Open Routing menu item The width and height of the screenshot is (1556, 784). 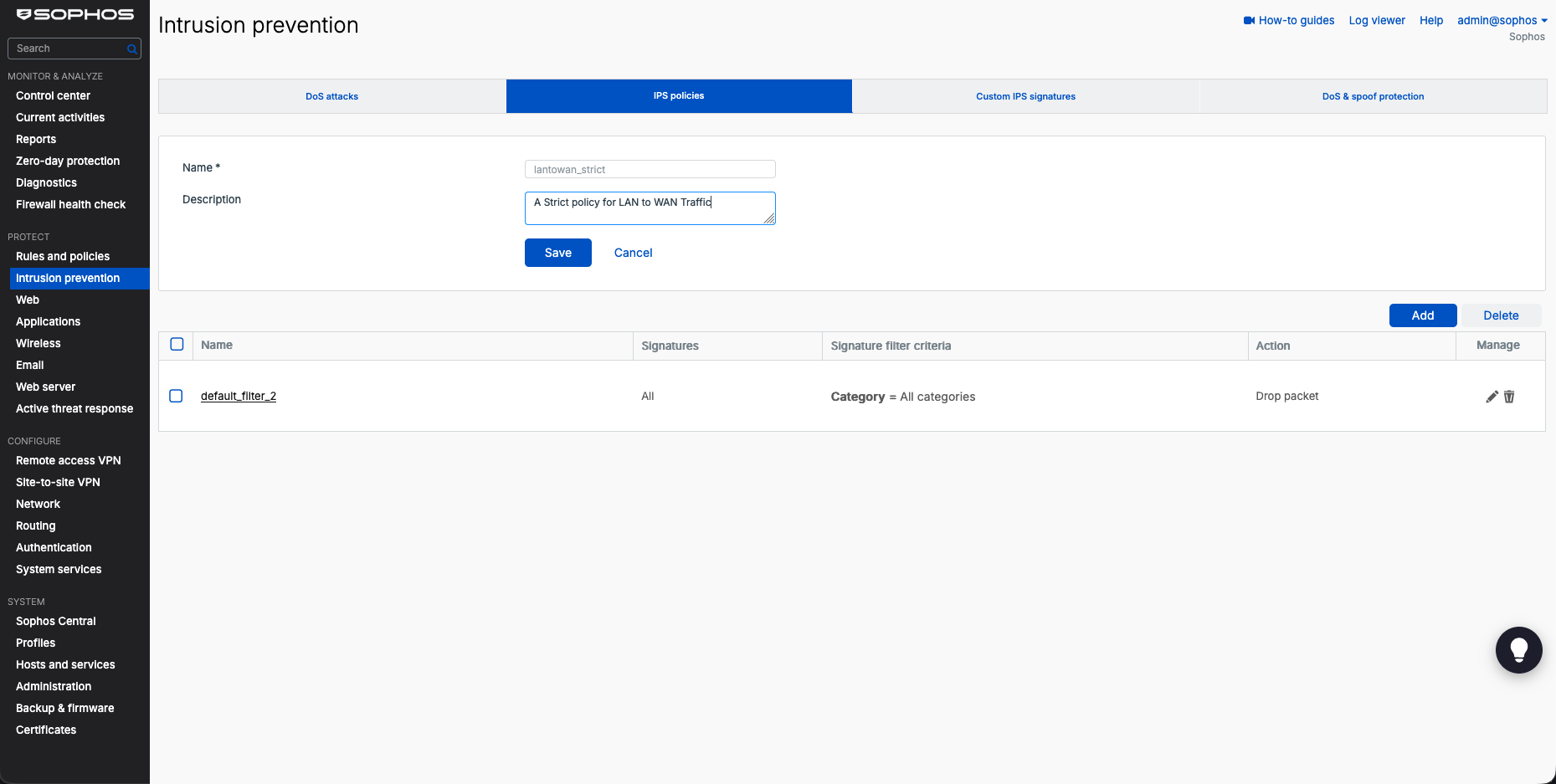pyautogui.click(x=35, y=525)
